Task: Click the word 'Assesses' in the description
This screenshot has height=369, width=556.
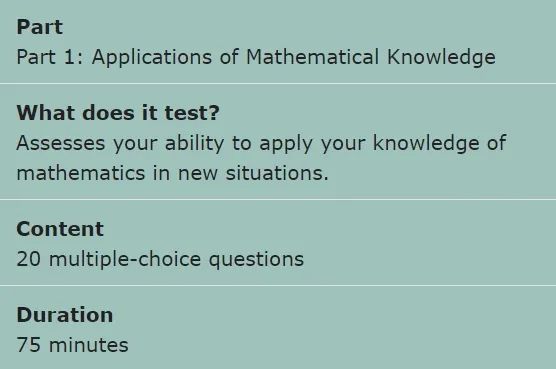Action: (x=61, y=143)
